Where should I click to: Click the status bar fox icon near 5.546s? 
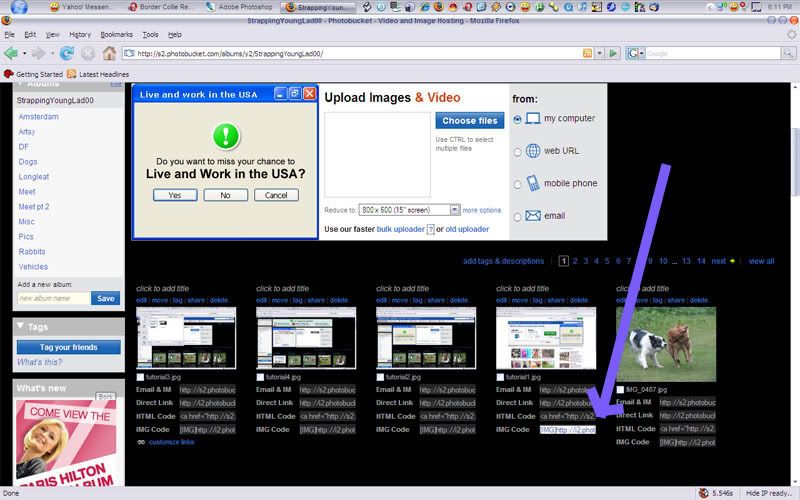click(x=704, y=493)
